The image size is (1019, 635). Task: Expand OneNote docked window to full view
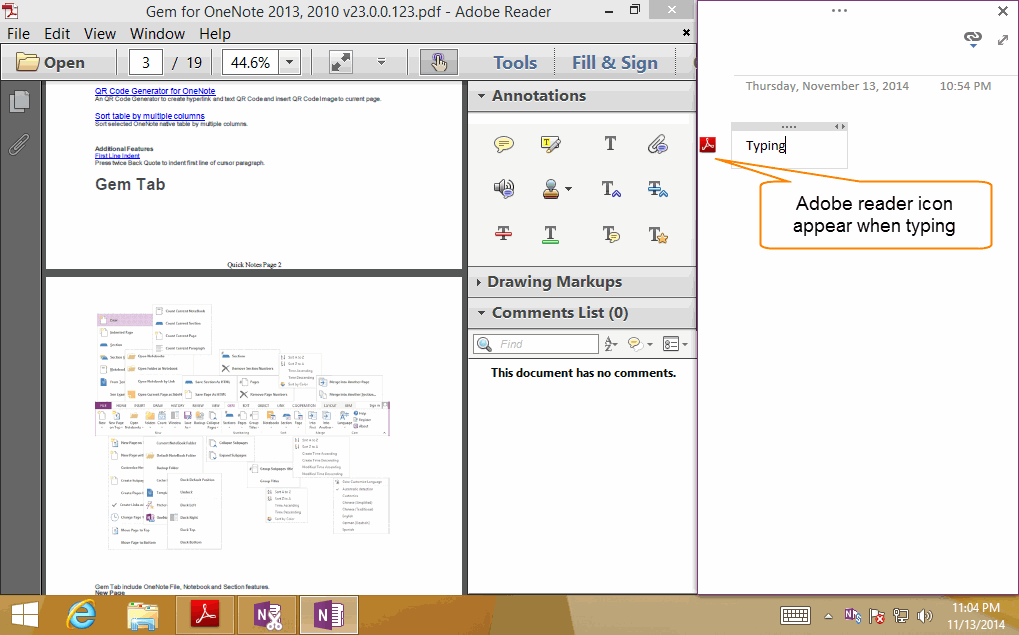(1003, 40)
